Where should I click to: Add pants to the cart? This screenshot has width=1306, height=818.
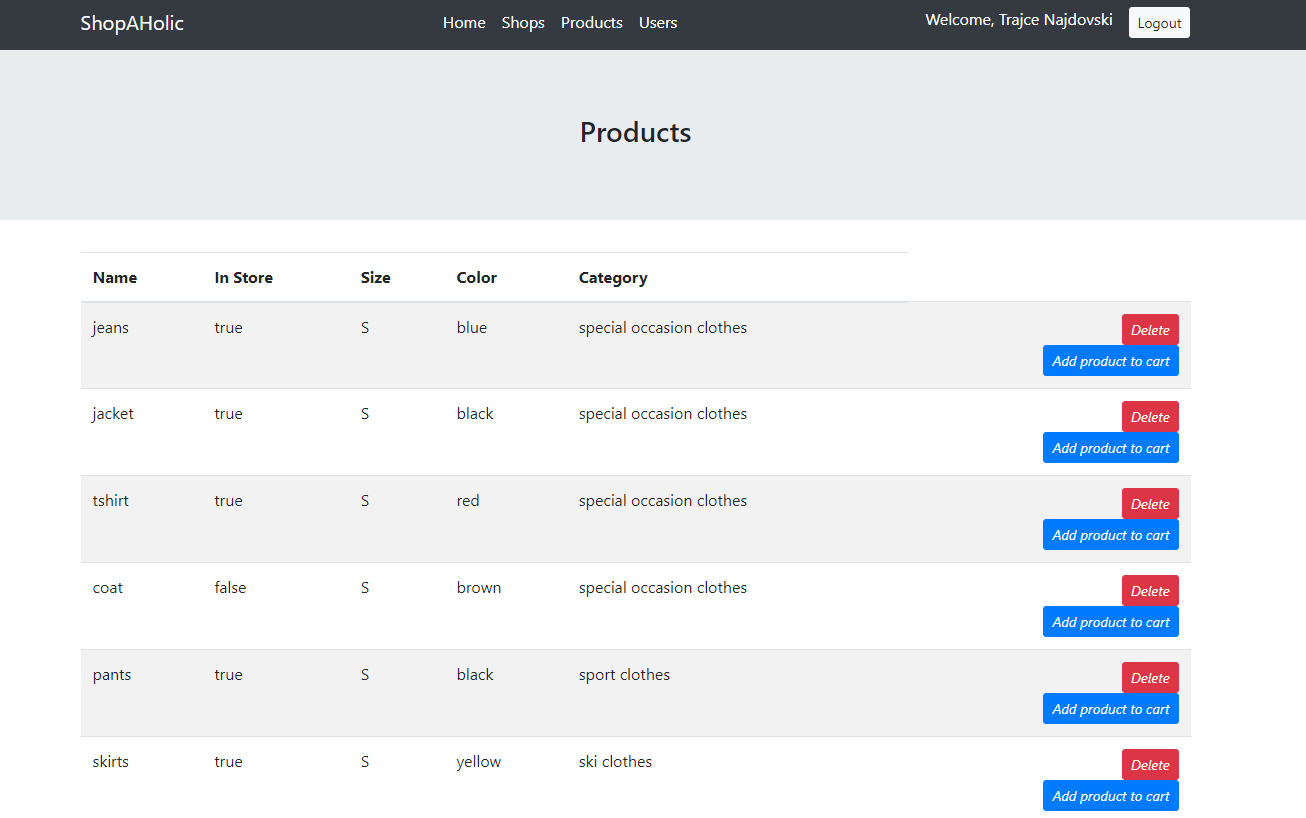pyautogui.click(x=1110, y=709)
